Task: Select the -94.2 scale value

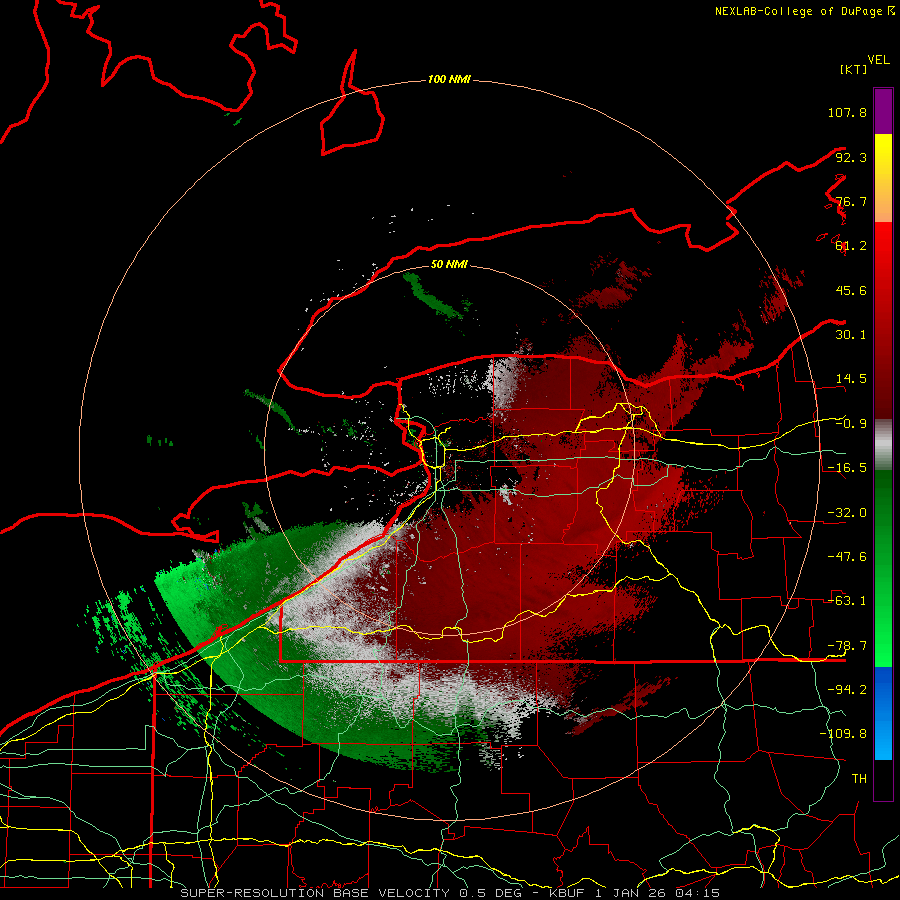Action: click(847, 689)
